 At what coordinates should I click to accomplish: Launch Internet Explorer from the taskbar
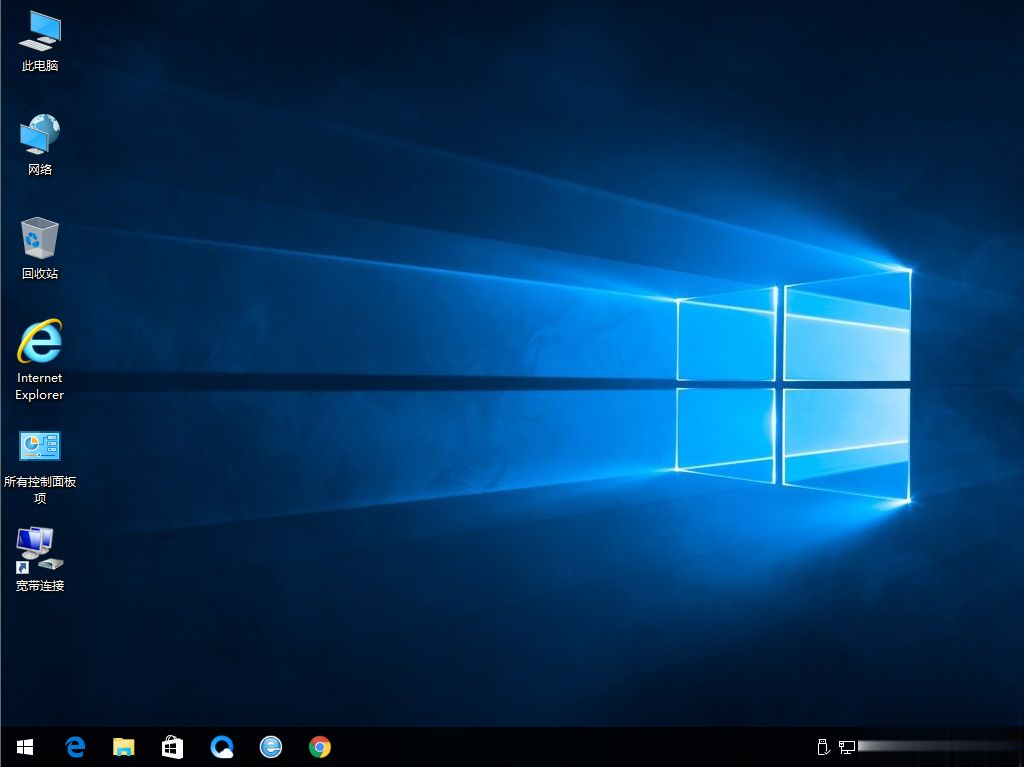pos(270,746)
